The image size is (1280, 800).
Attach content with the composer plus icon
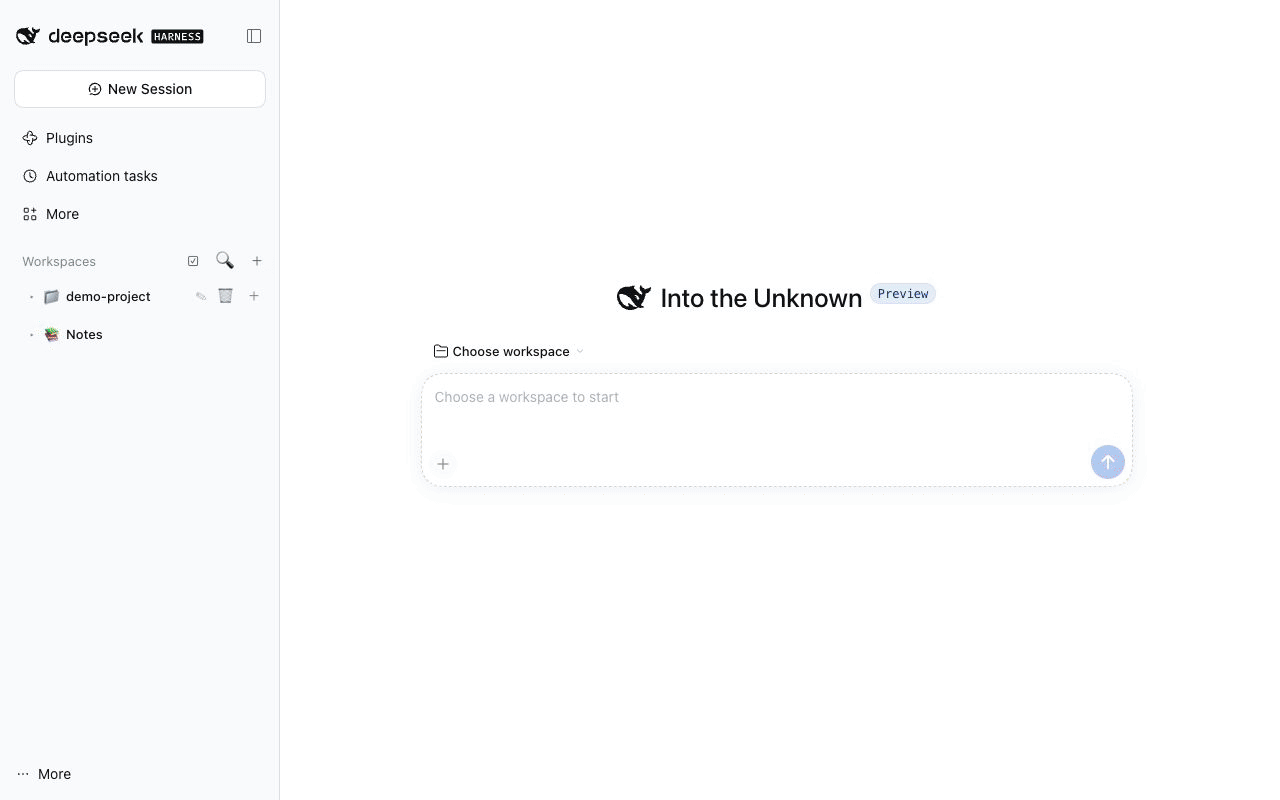tap(443, 464)
